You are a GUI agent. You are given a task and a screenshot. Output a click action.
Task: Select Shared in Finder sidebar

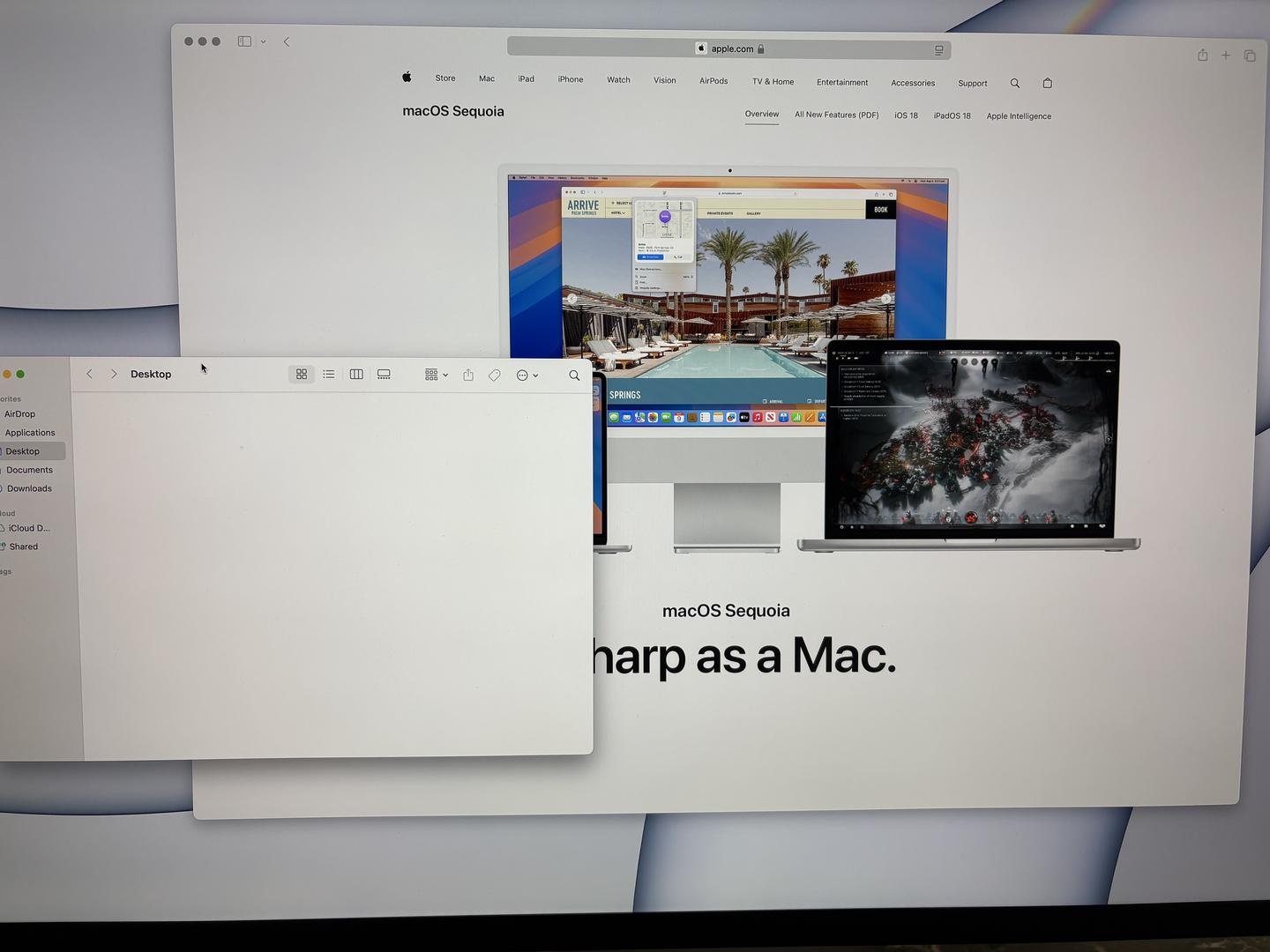(23, 547)
